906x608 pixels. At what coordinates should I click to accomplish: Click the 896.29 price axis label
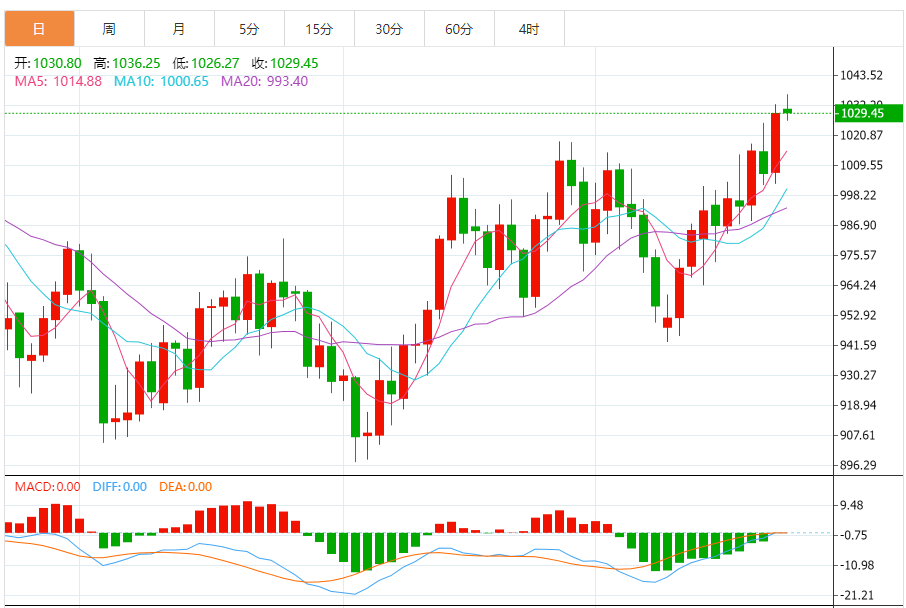pos(857,465)
